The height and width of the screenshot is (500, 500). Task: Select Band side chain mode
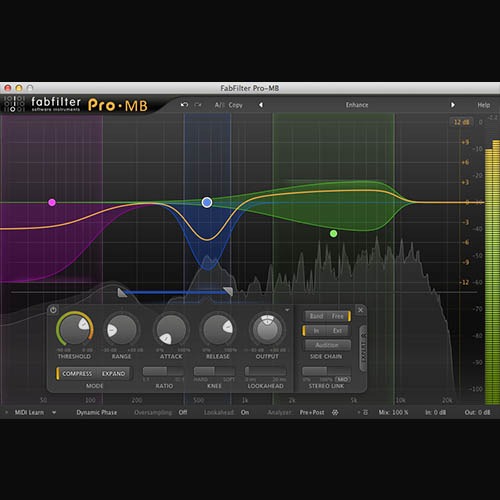[316, 316]
